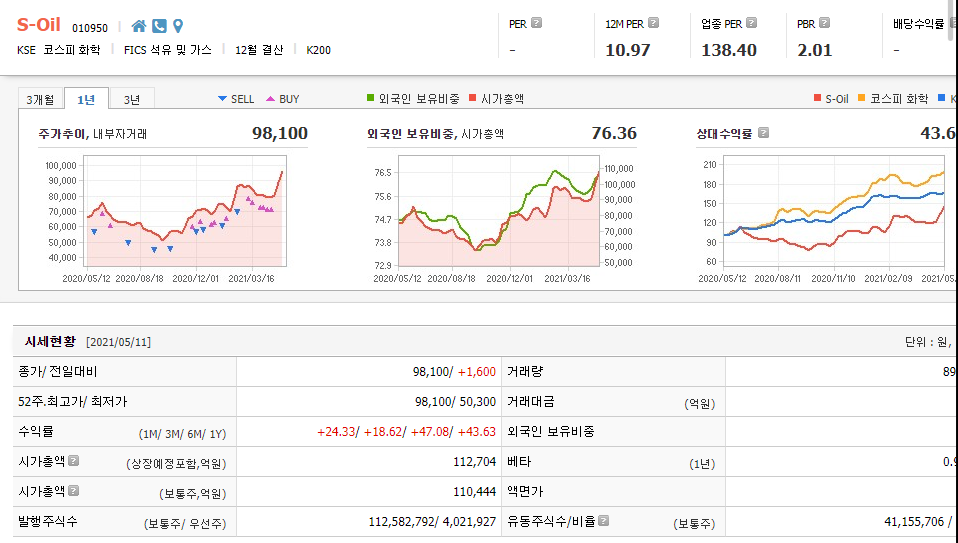Viewport: 958px width, 543px height.
Task: Click the stock code 010950
Action: (90, 28)
